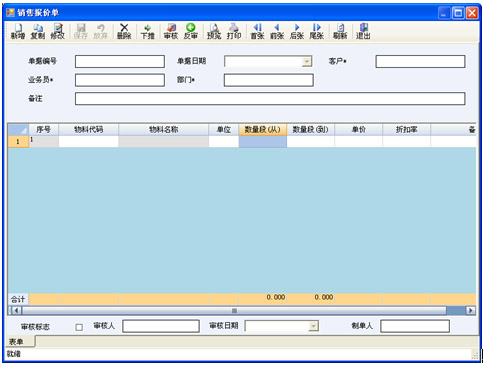Toggle the 审核标志 checkbox
The width and height of the screenshot is (483, 366).
coord(79,327)
